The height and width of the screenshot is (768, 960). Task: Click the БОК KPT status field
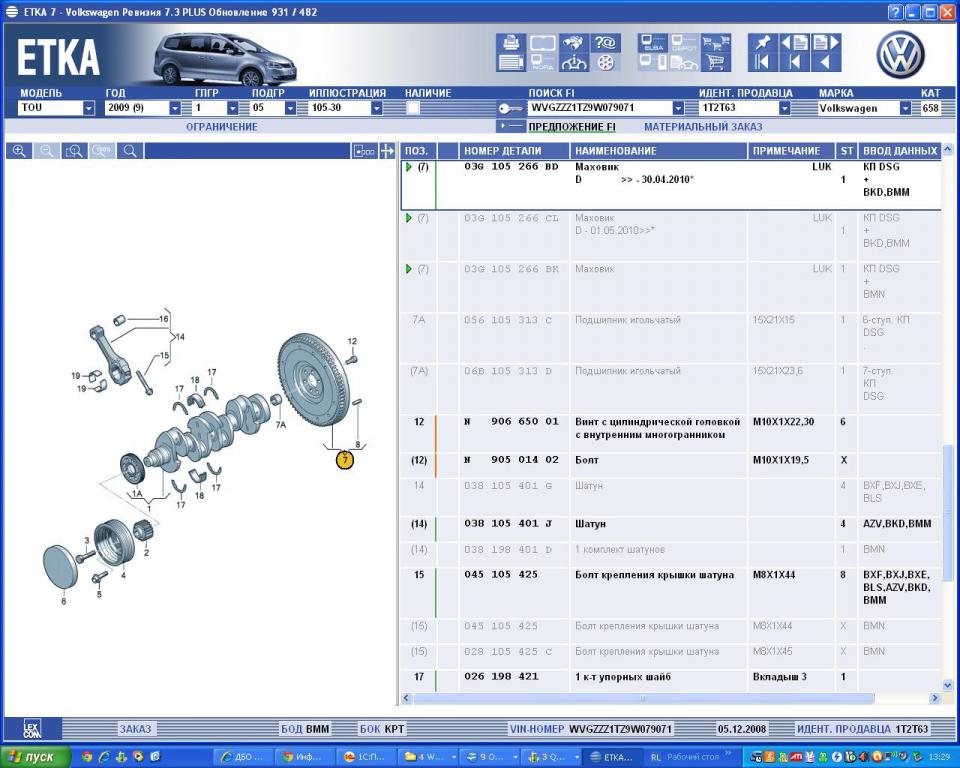(x=381, y=729)
